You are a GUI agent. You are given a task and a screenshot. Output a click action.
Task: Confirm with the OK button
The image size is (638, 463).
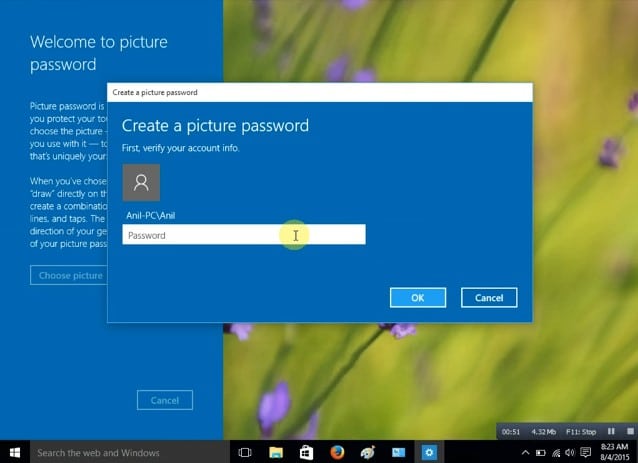point(417,298)
